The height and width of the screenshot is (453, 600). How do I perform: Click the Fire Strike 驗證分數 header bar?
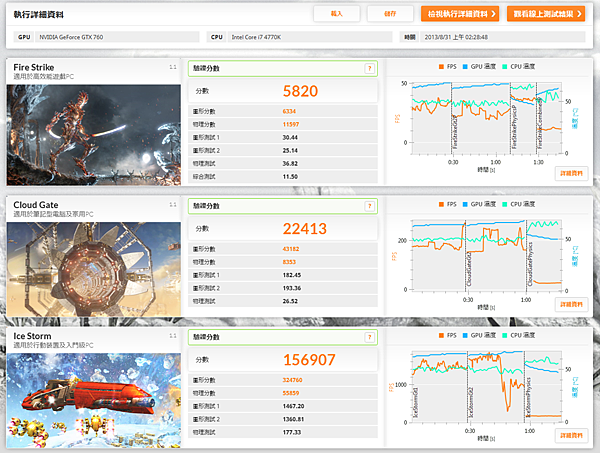point(283,68)
